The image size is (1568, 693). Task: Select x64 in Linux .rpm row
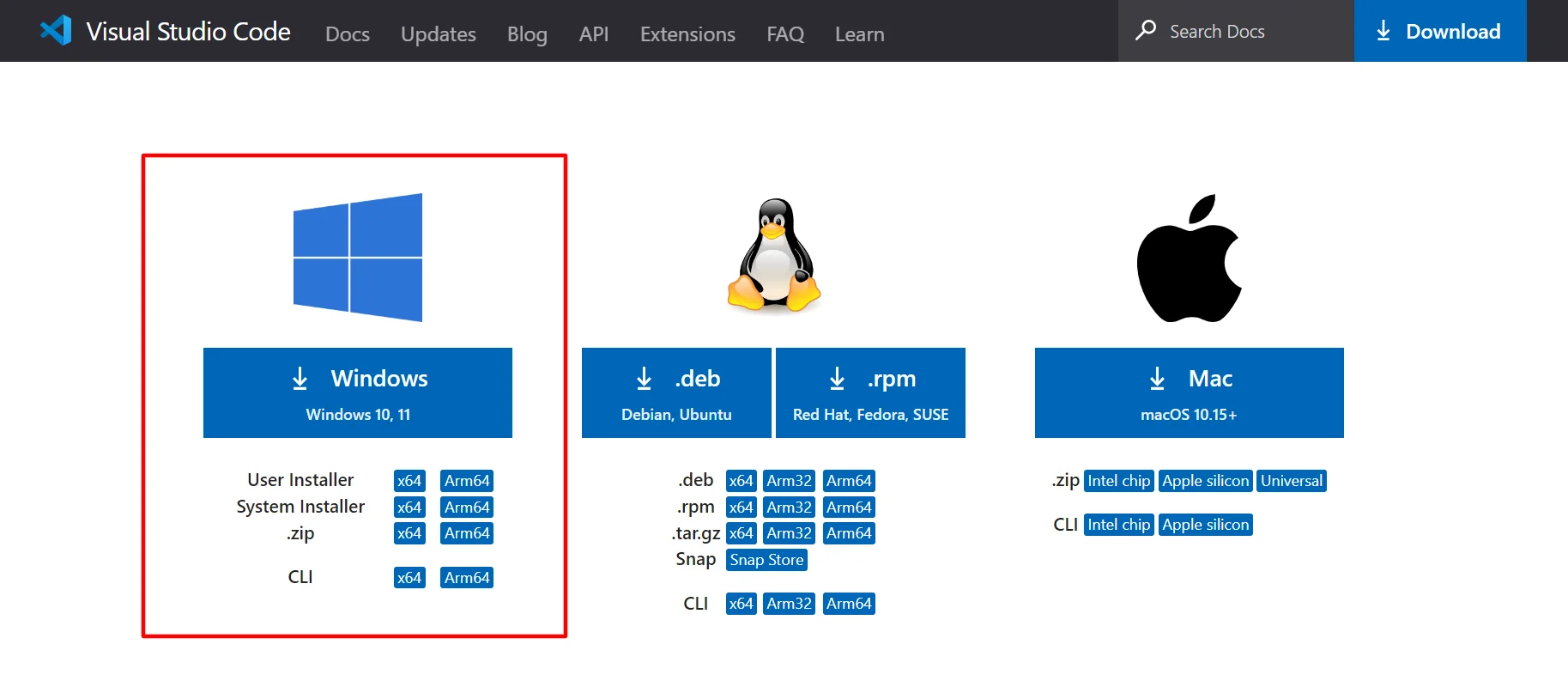[x=741, y=508]
